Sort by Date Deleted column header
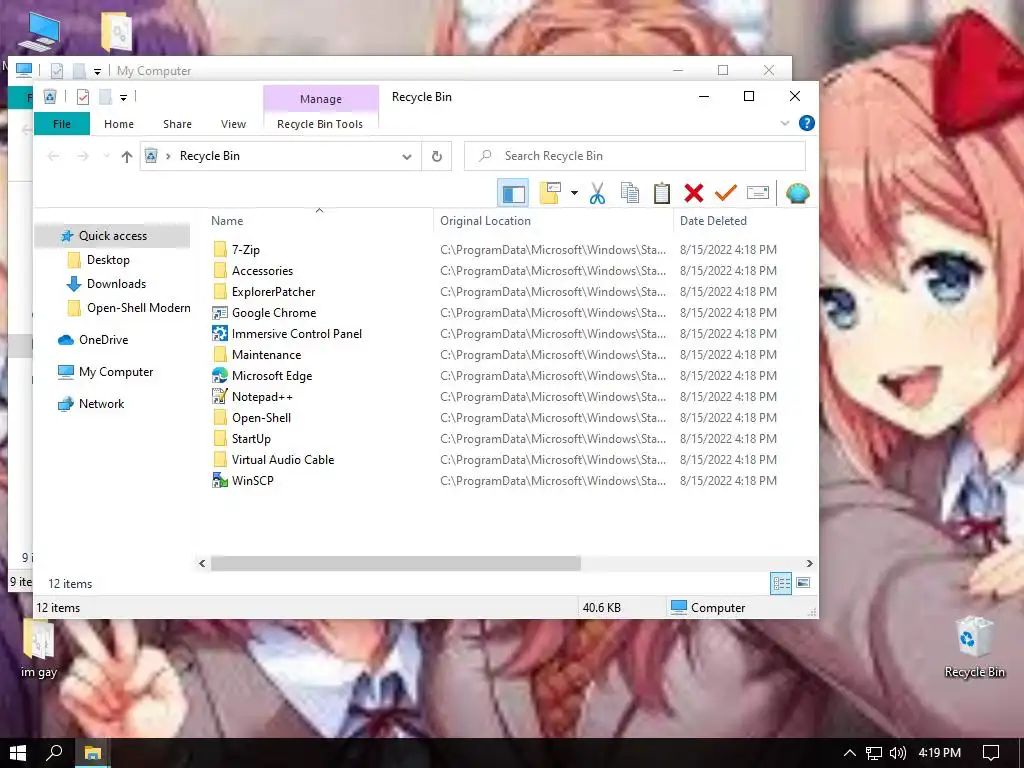The width and height of the screenshot is (1024, 768). click(713, 221)
